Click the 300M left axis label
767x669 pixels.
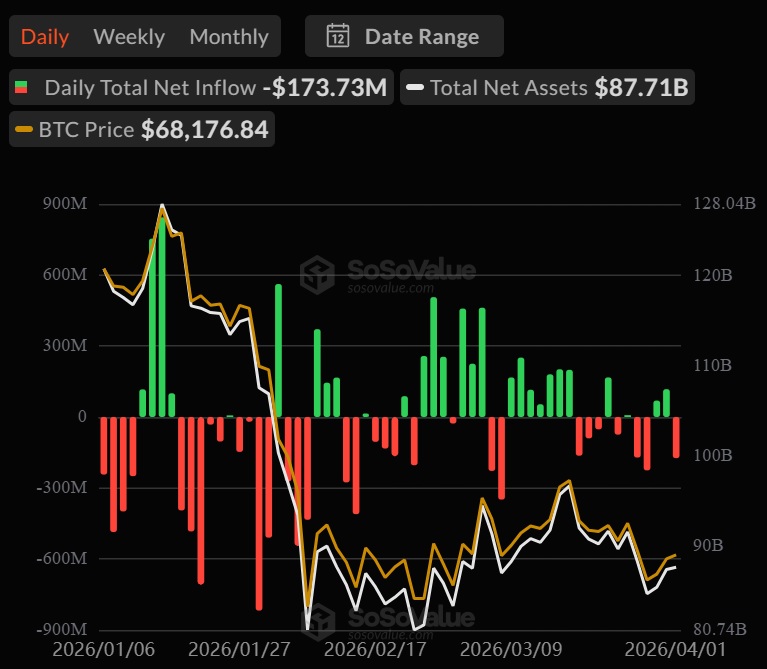click(65, 345)
